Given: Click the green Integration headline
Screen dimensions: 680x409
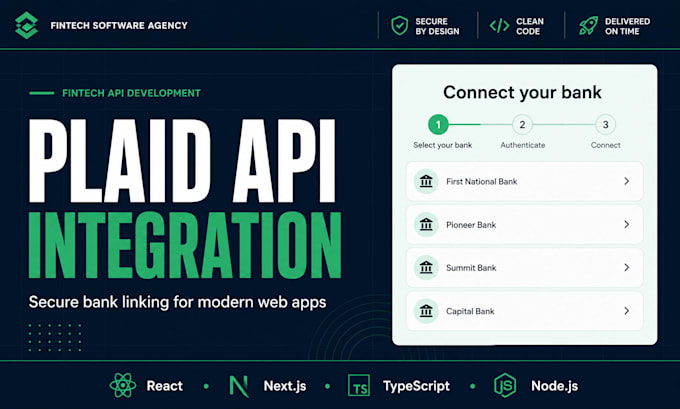Looking at the screenshot, I should pos(185,245).
